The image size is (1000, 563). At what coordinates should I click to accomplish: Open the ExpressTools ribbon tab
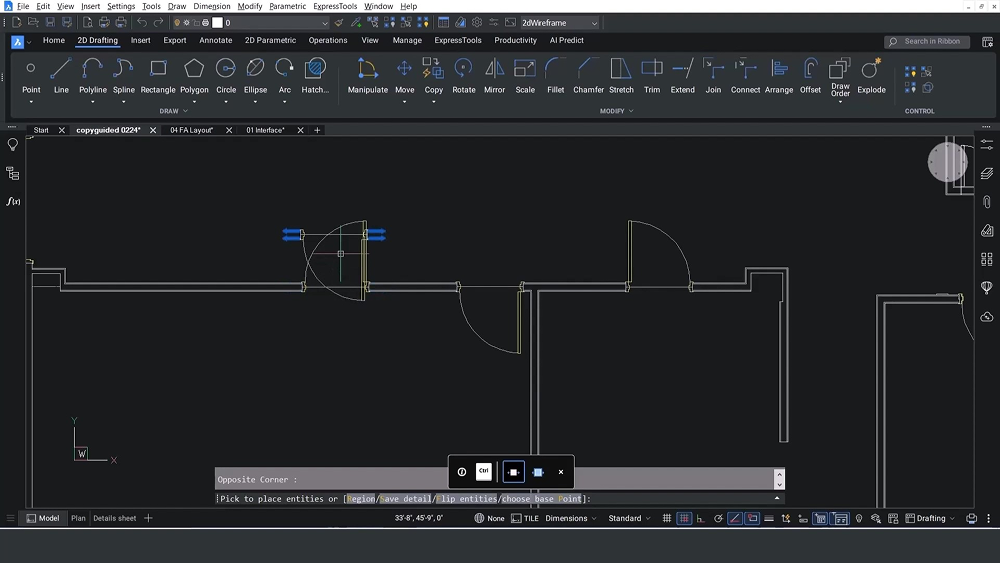pyautogui.click(x=458, y=40)
